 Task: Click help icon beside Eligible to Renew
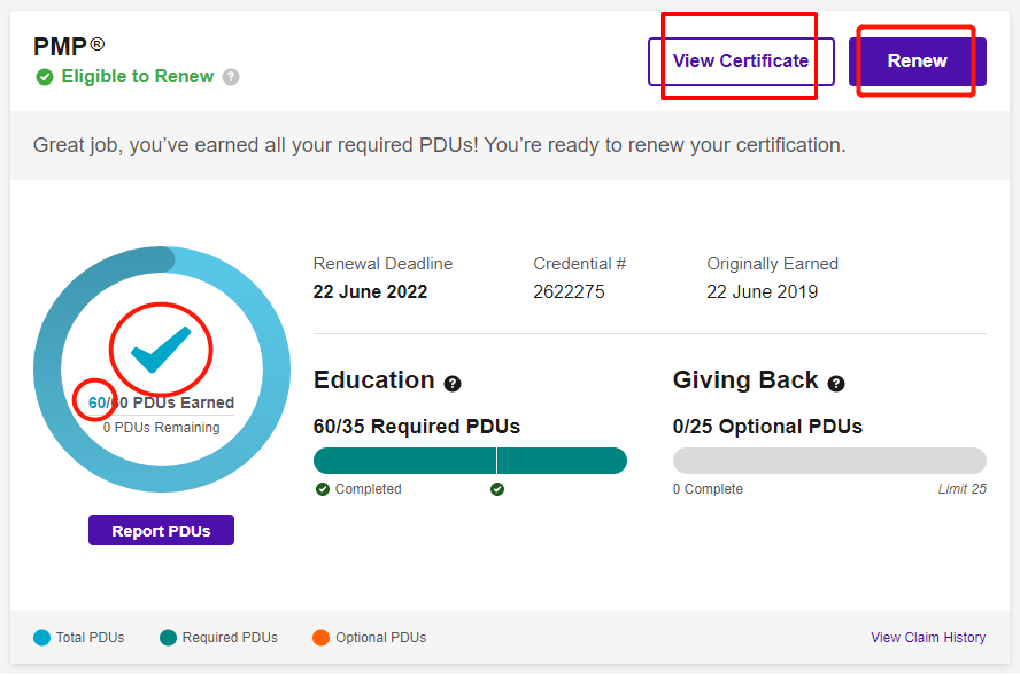231,77
